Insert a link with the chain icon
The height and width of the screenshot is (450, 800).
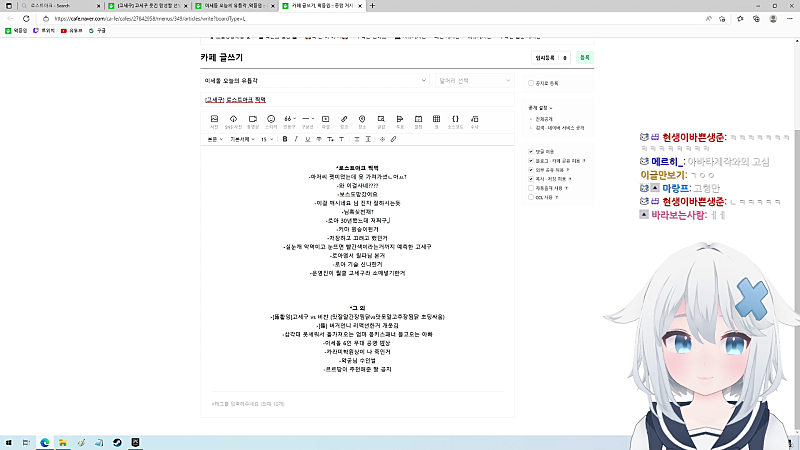[344, 121]
